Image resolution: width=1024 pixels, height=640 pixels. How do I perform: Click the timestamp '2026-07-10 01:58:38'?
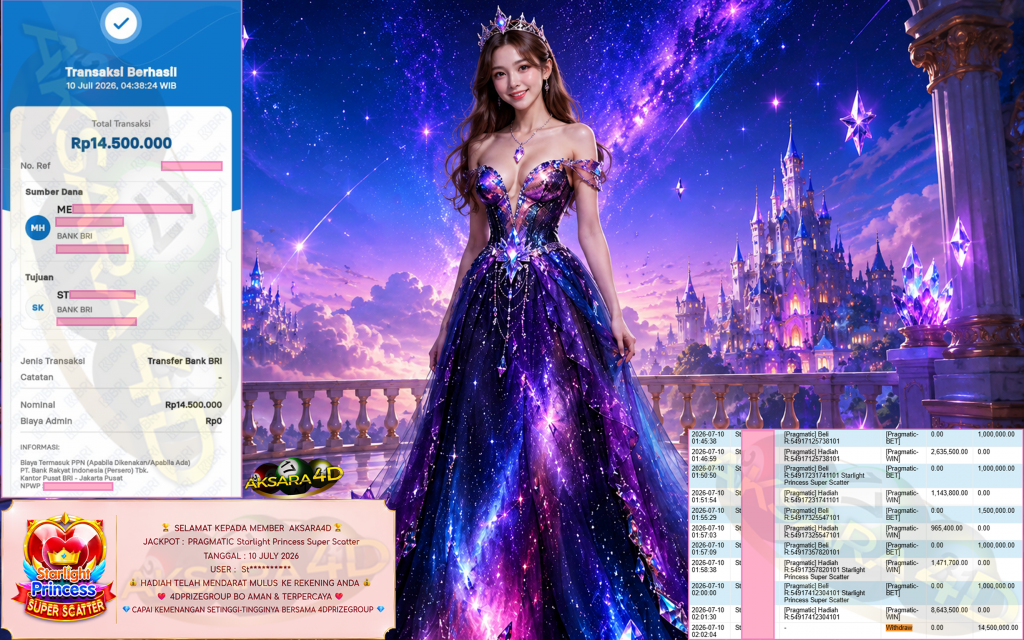(x=708, y=566)
